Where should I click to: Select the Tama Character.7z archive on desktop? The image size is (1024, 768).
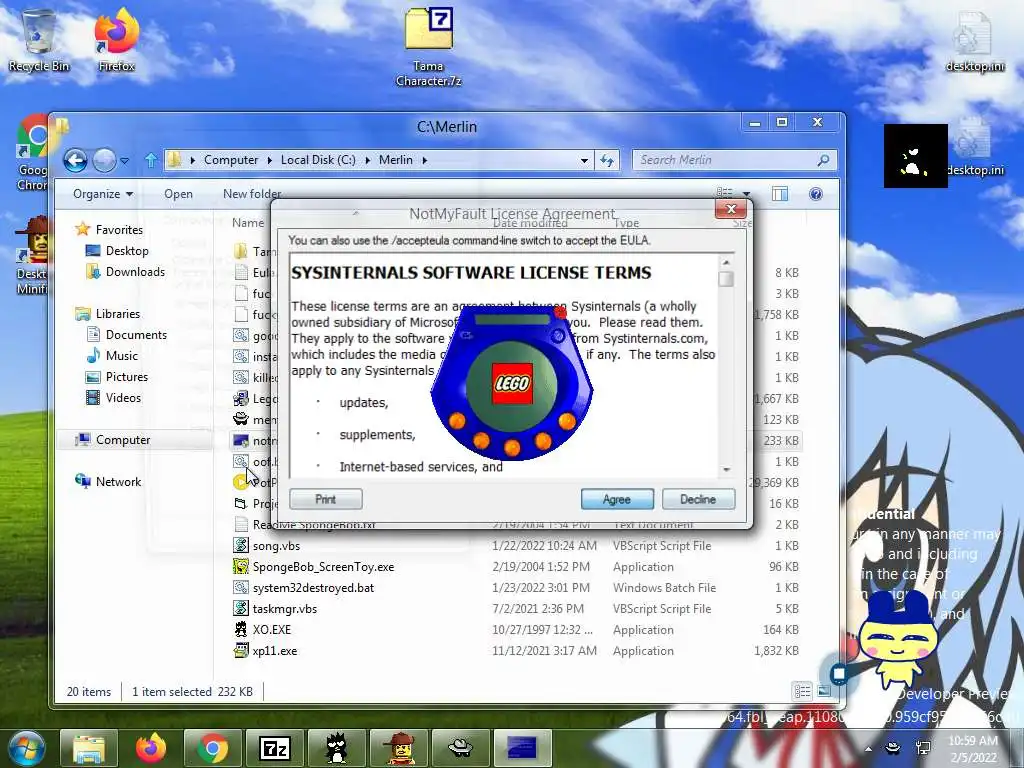(428, 47)
